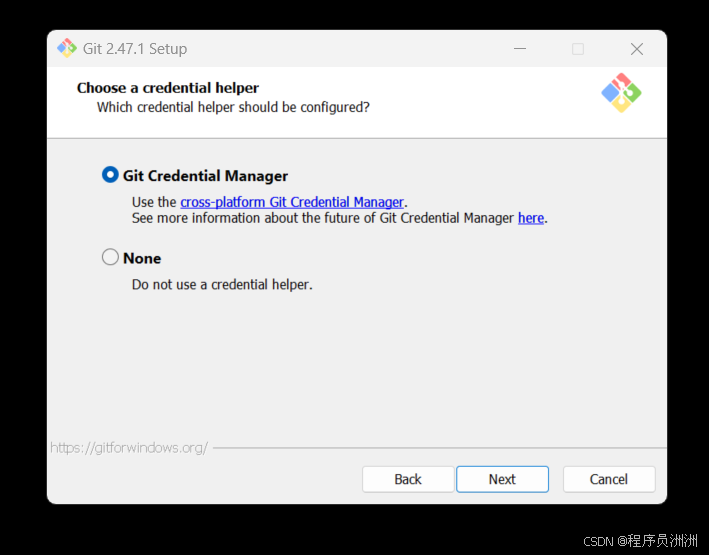Click the bold None option label
The image size is (709, 555).
click(142, 258)
